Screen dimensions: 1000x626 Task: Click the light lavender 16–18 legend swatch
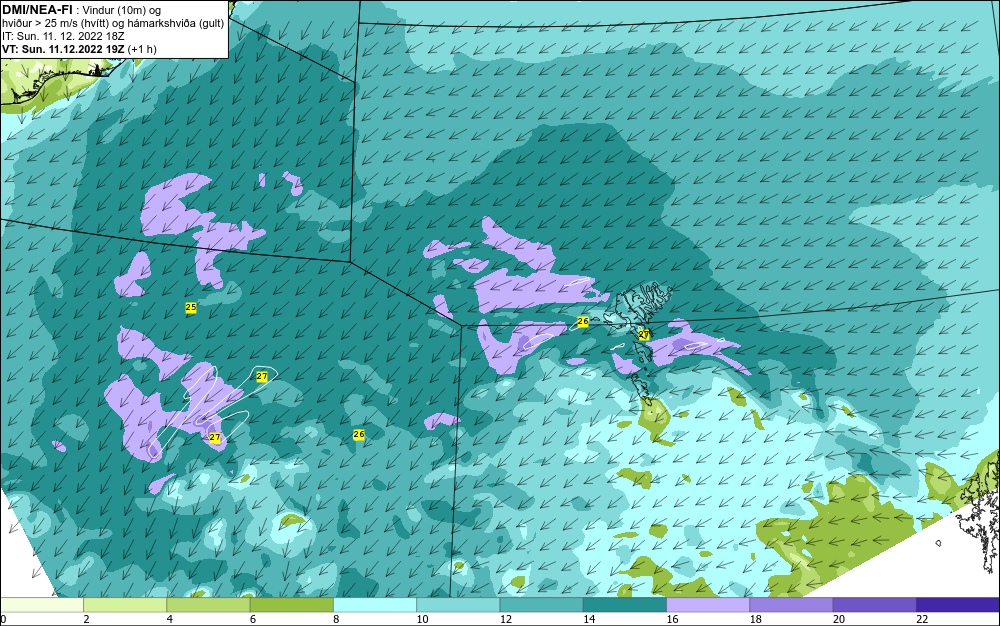click(708, 605)
